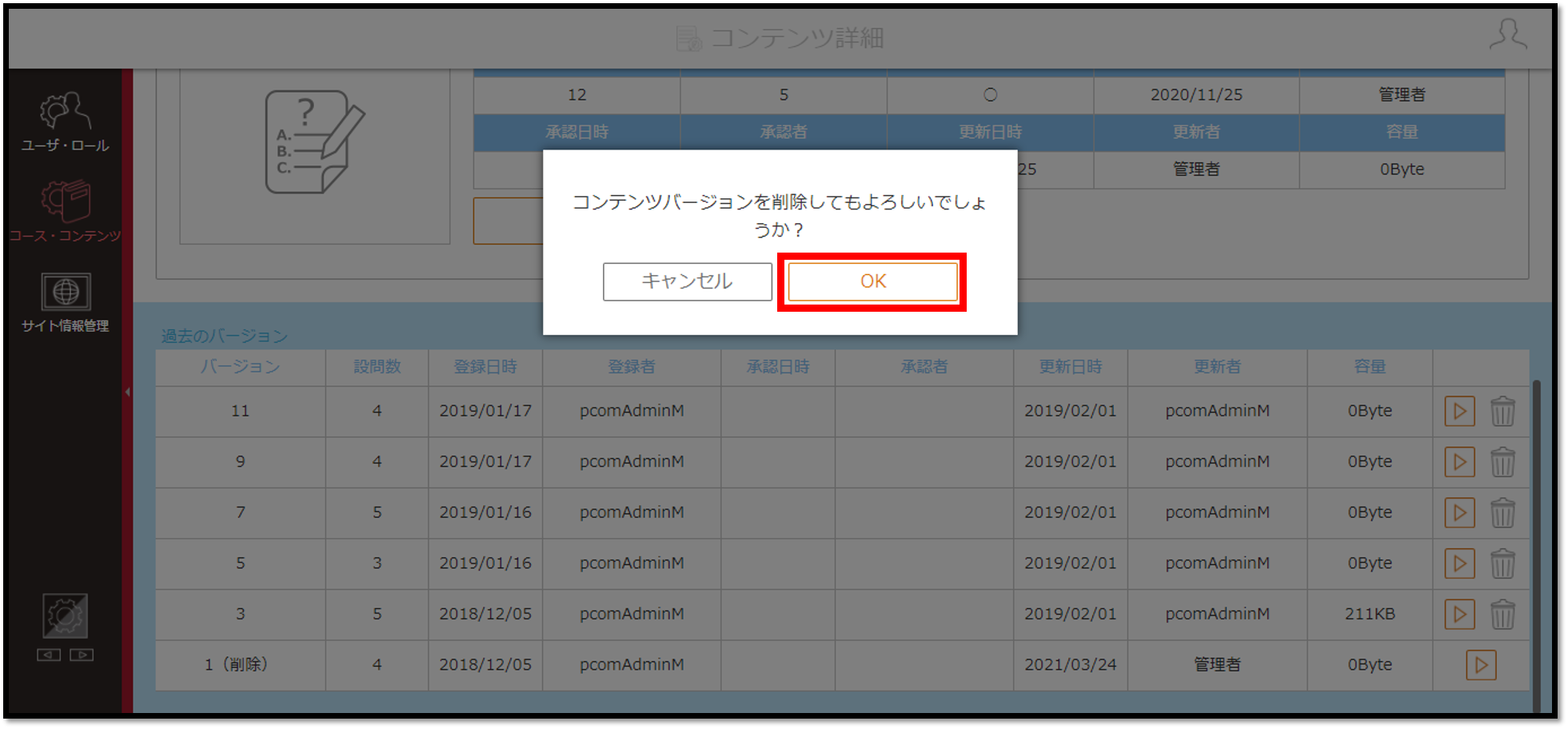Delete version 9 with trash icon
The image size is (1568, 729).
[x=1502, y=462]
